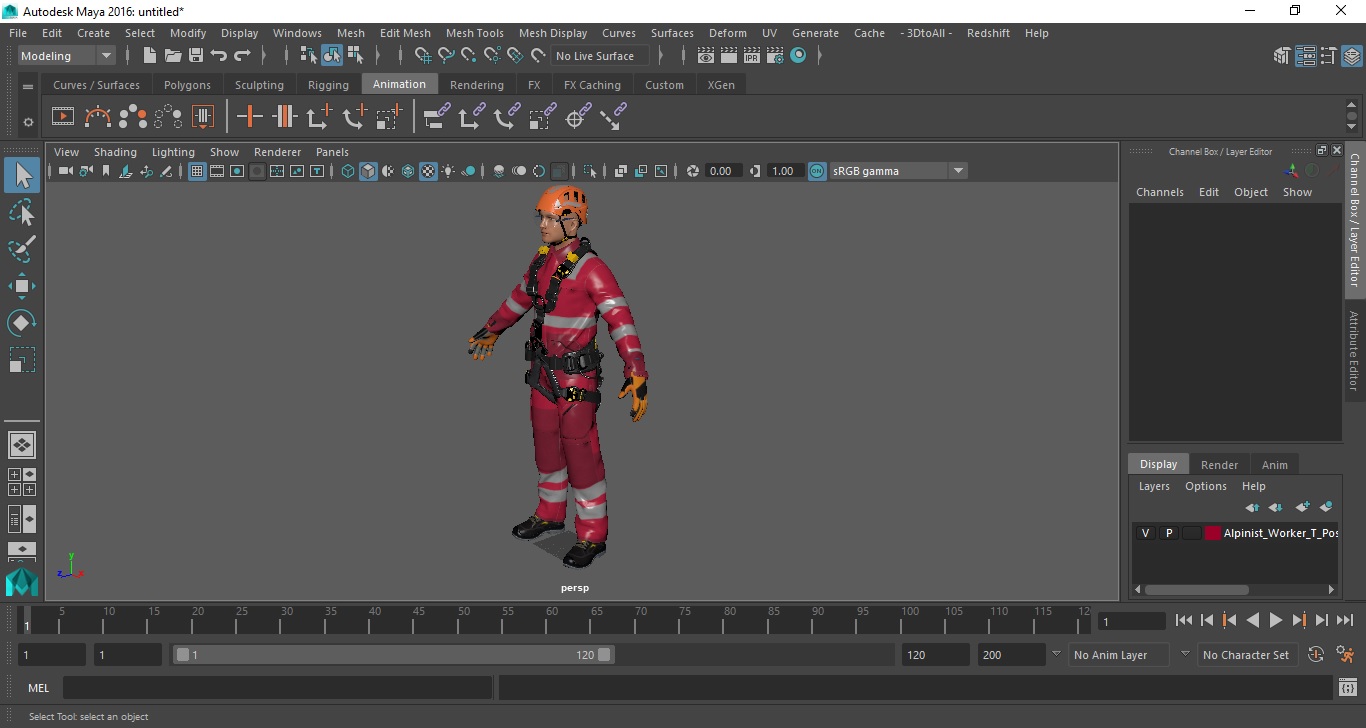Toggle auto keyframe button

(1316, 655)
